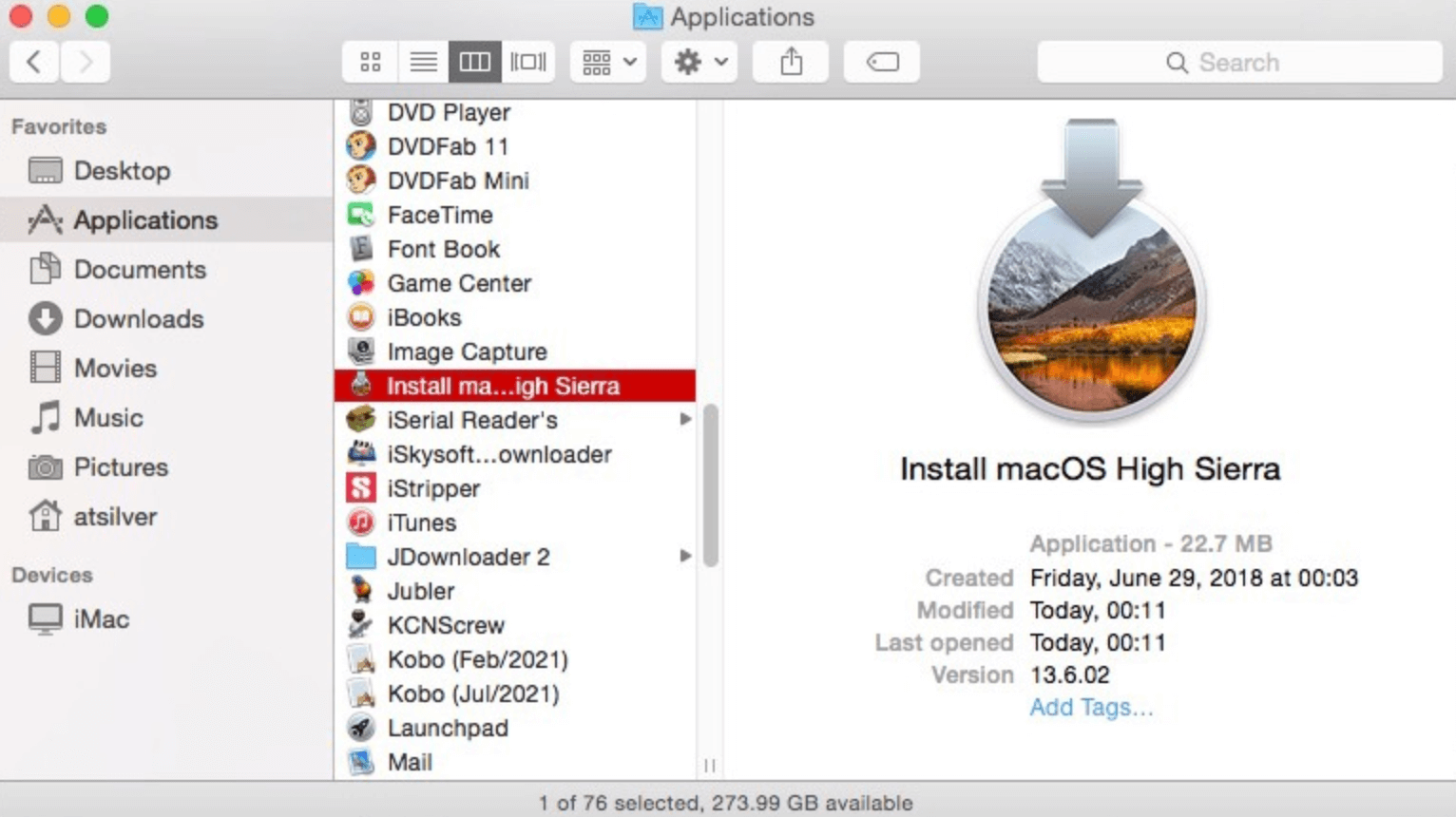Select iTunes in the applications list
1456x817 pixels.
[420, 522]
